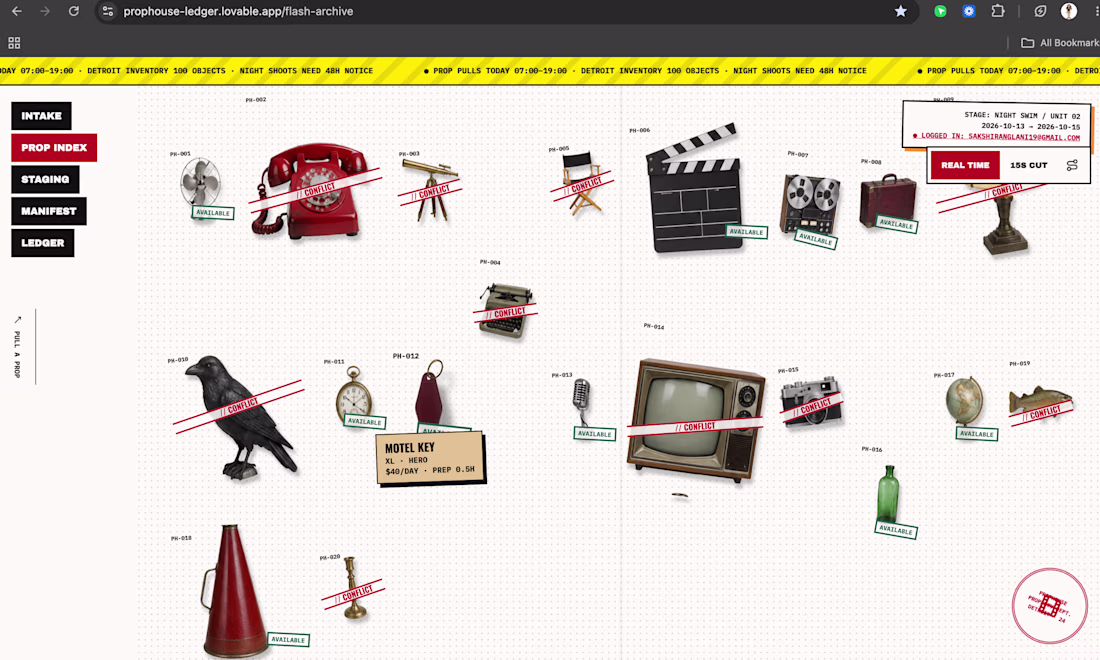Open the INTAKE section
This screenshot has height=660, width=1100.
click(41, 116)
